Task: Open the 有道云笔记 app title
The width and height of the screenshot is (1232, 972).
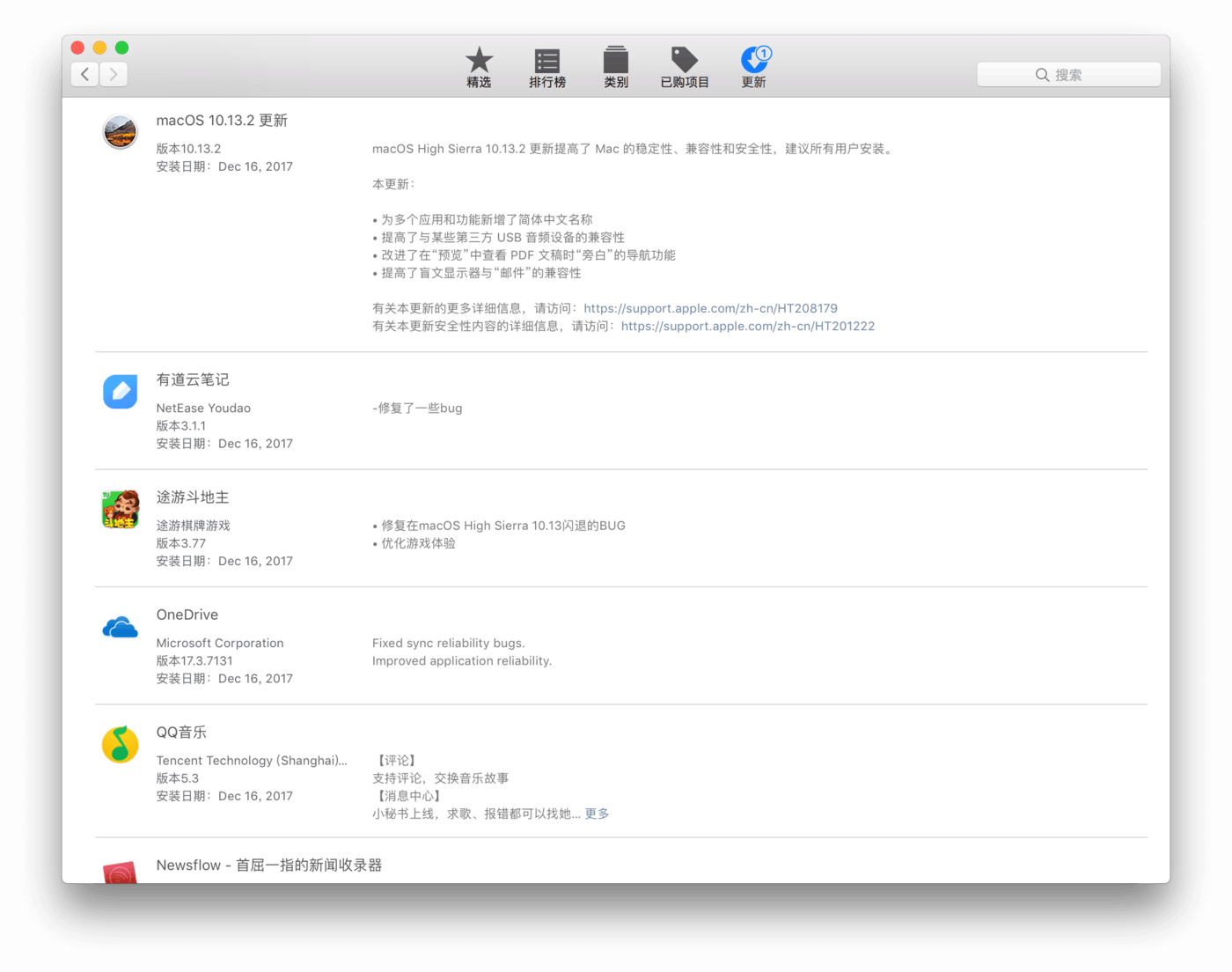Action: [x=193, y=379]
